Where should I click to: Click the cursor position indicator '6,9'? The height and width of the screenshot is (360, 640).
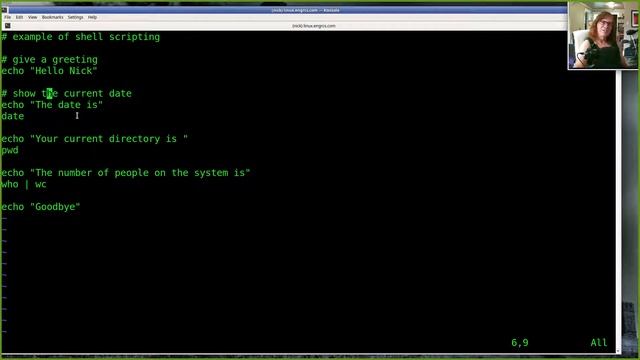pyautogui.click(x=520, y=342)
